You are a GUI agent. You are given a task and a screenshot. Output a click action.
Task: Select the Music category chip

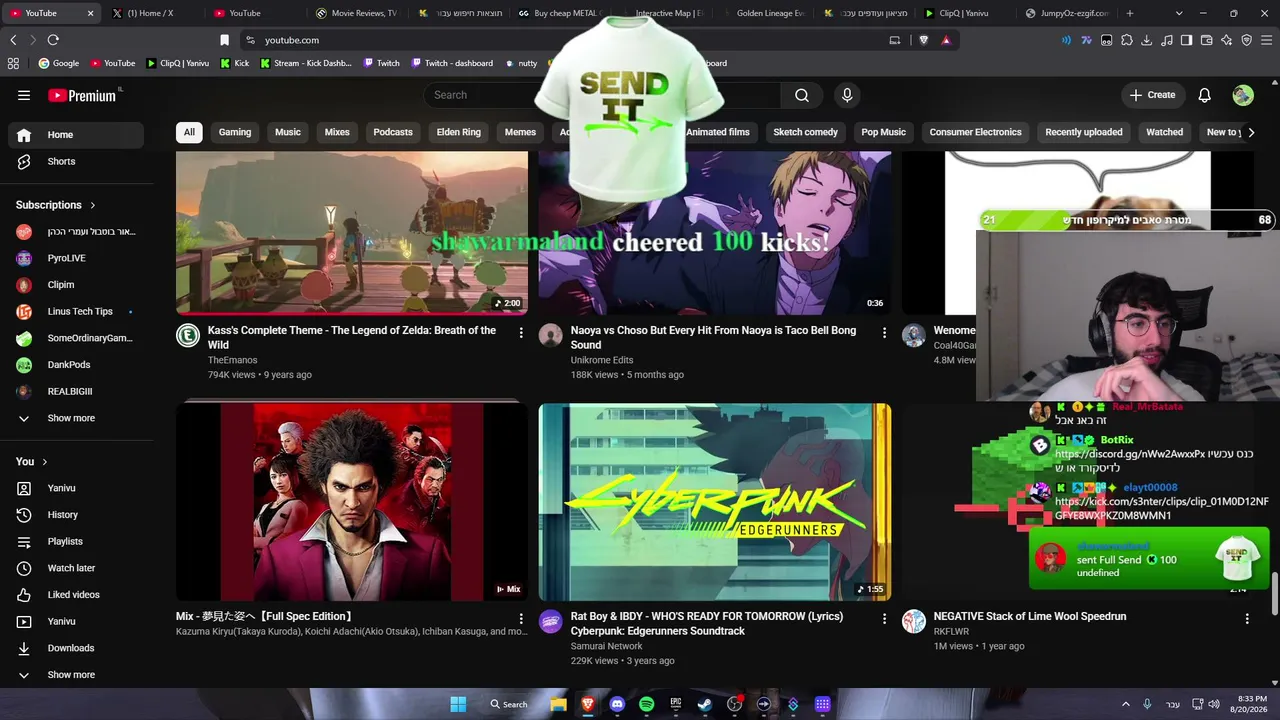coord(288,132)
